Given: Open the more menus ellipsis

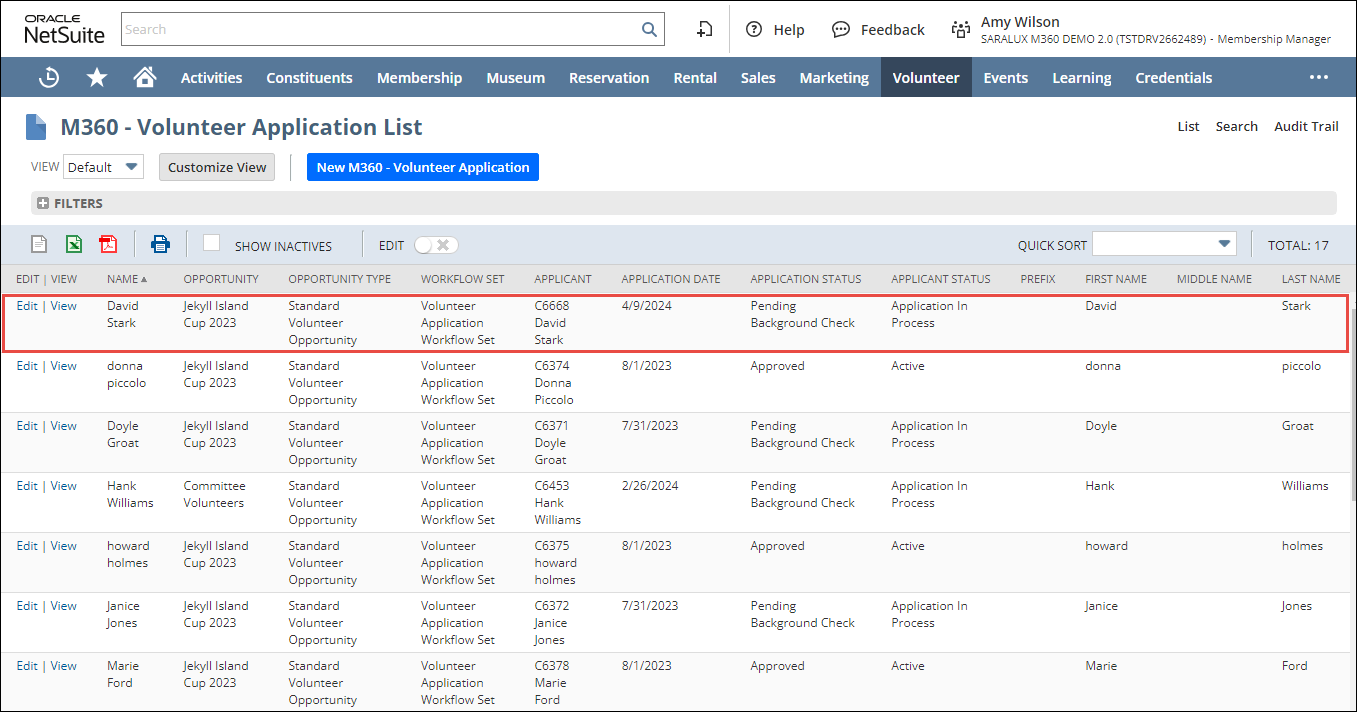Looking at the screenshot, I should click(x=1319, y=78).
